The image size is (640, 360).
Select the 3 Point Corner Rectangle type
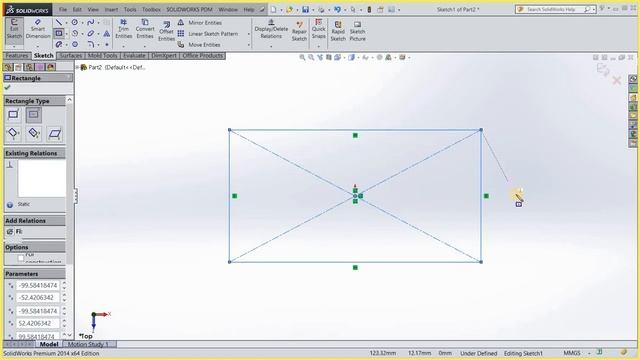(x=13, y=133)
